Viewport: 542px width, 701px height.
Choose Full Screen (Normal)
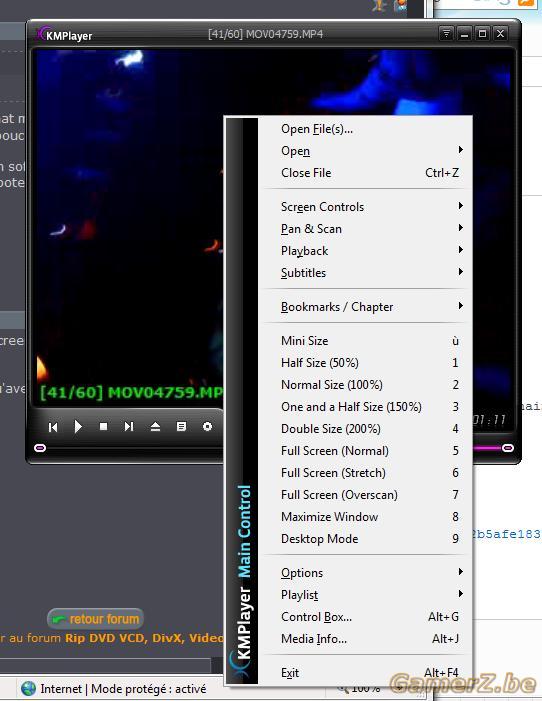[x=365, y=450]
